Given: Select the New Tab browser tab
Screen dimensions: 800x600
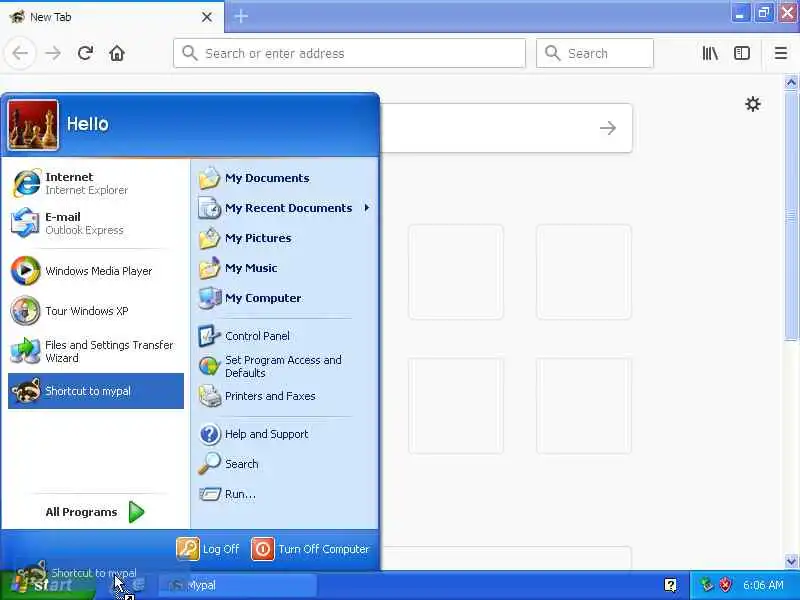Looking at the screenshot, I should pos(112,17).
